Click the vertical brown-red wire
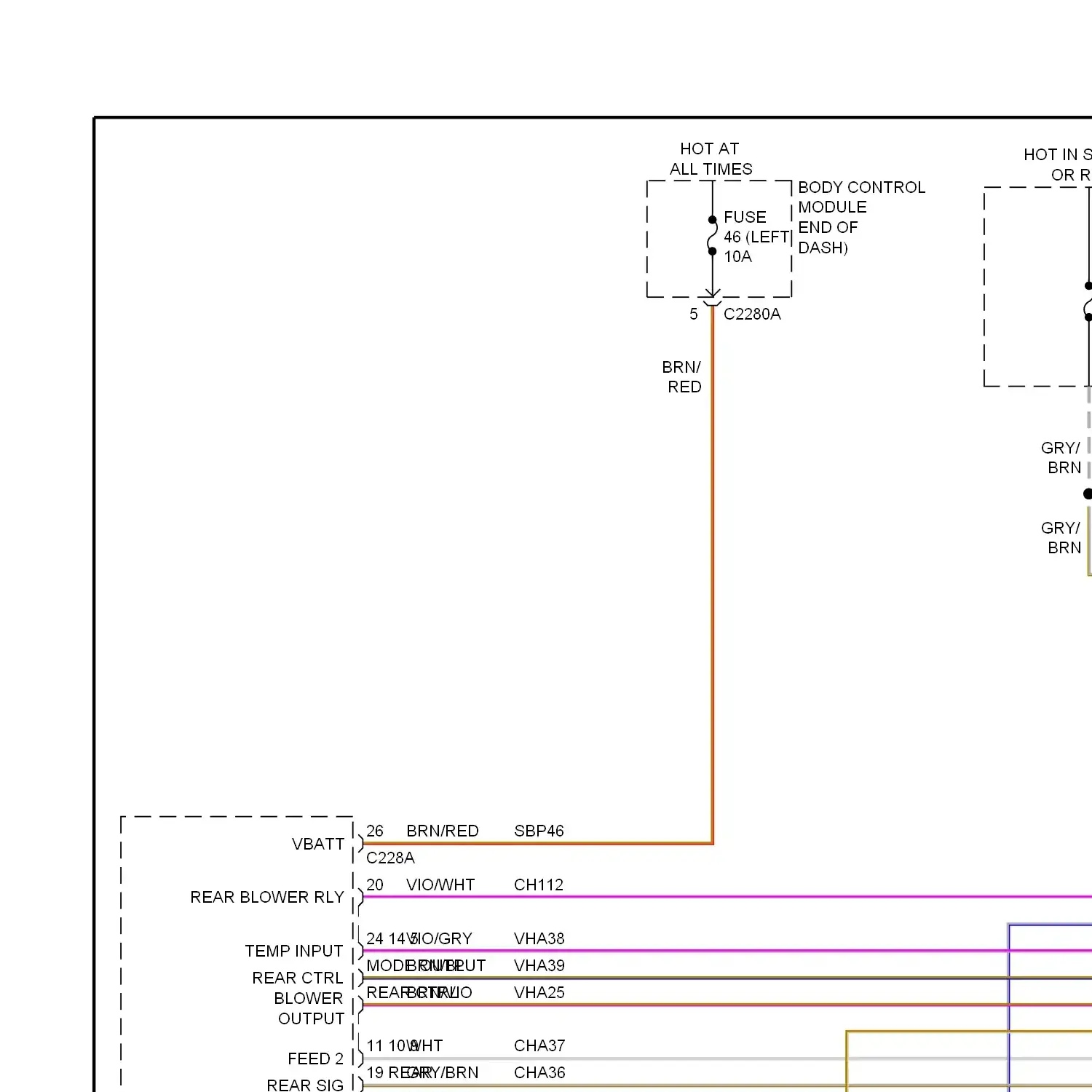 coord(712,575)
